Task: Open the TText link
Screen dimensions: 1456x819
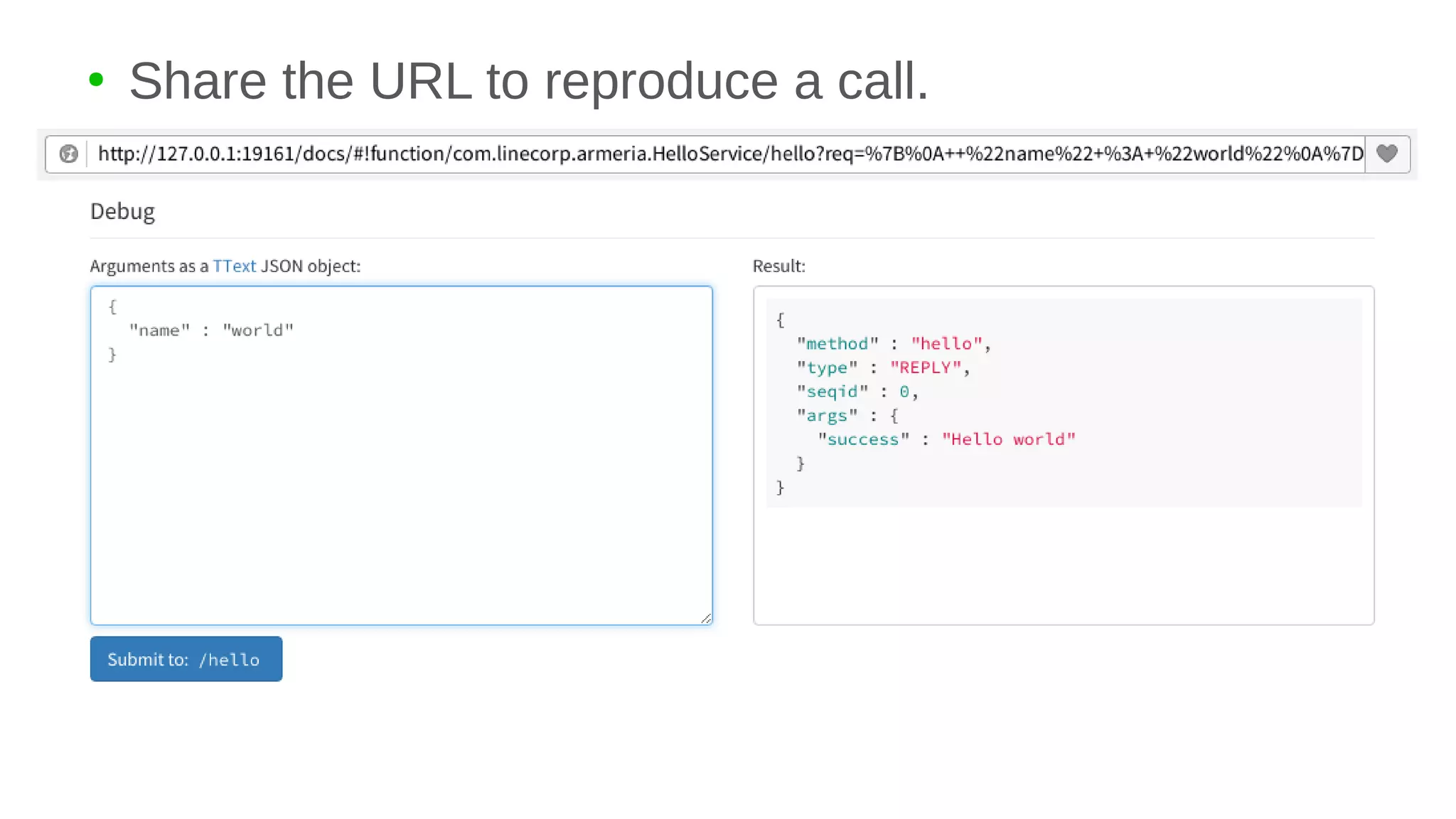Action: click(234, 266)
